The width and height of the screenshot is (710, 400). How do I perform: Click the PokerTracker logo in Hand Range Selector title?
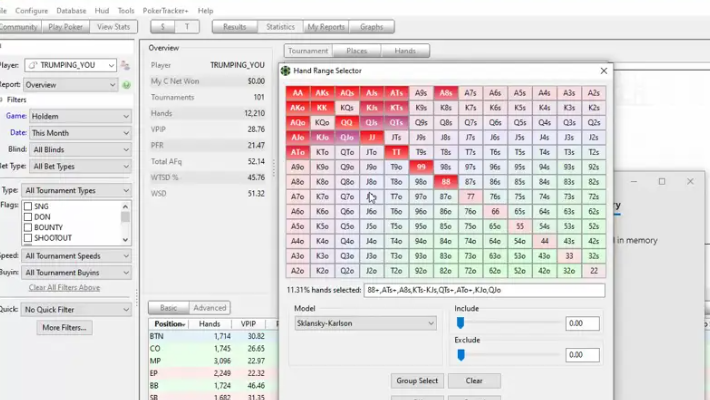285,71
